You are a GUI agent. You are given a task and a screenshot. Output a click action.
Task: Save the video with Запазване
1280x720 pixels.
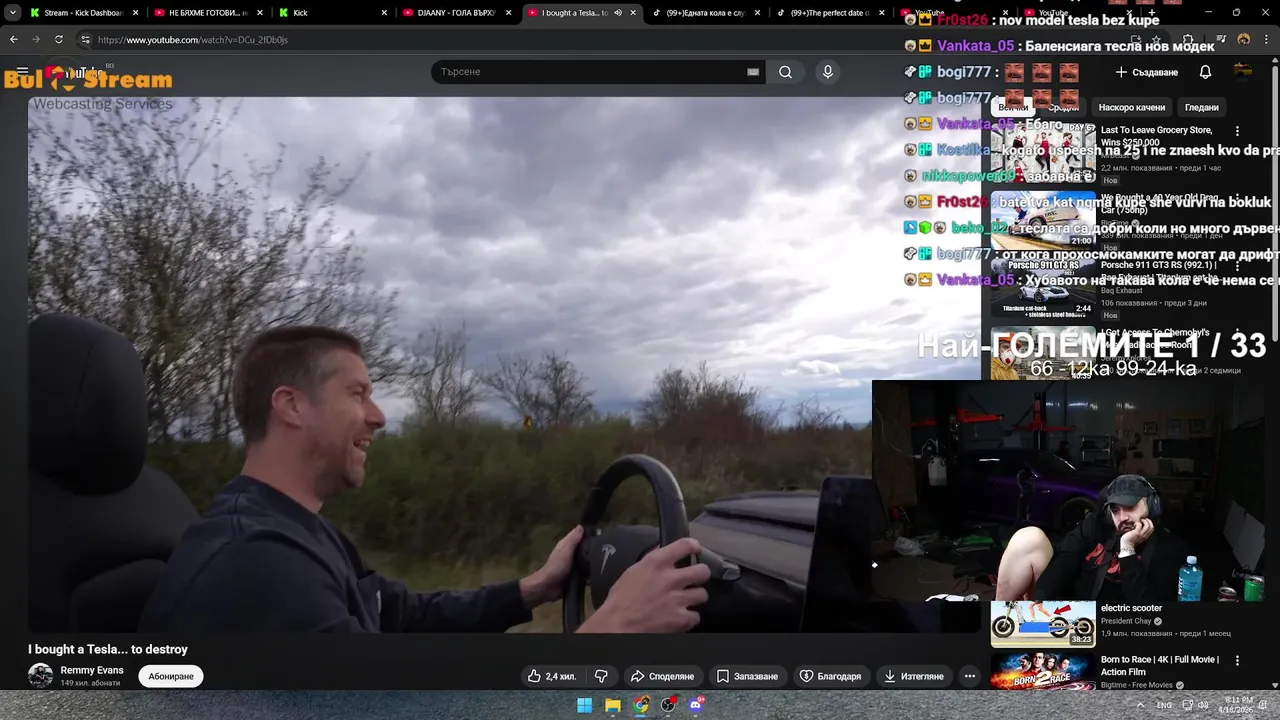tap(747, 676)
